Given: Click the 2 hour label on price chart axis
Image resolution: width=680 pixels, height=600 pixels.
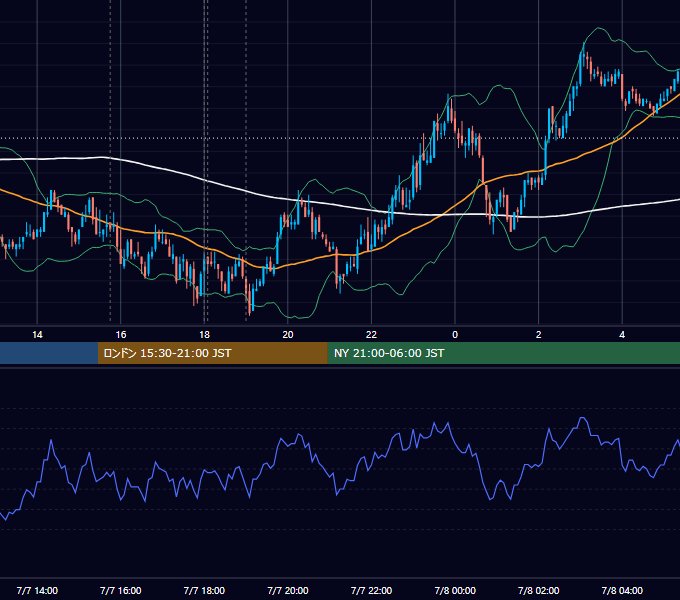Looking at the screenshot, I should point(538,335).
